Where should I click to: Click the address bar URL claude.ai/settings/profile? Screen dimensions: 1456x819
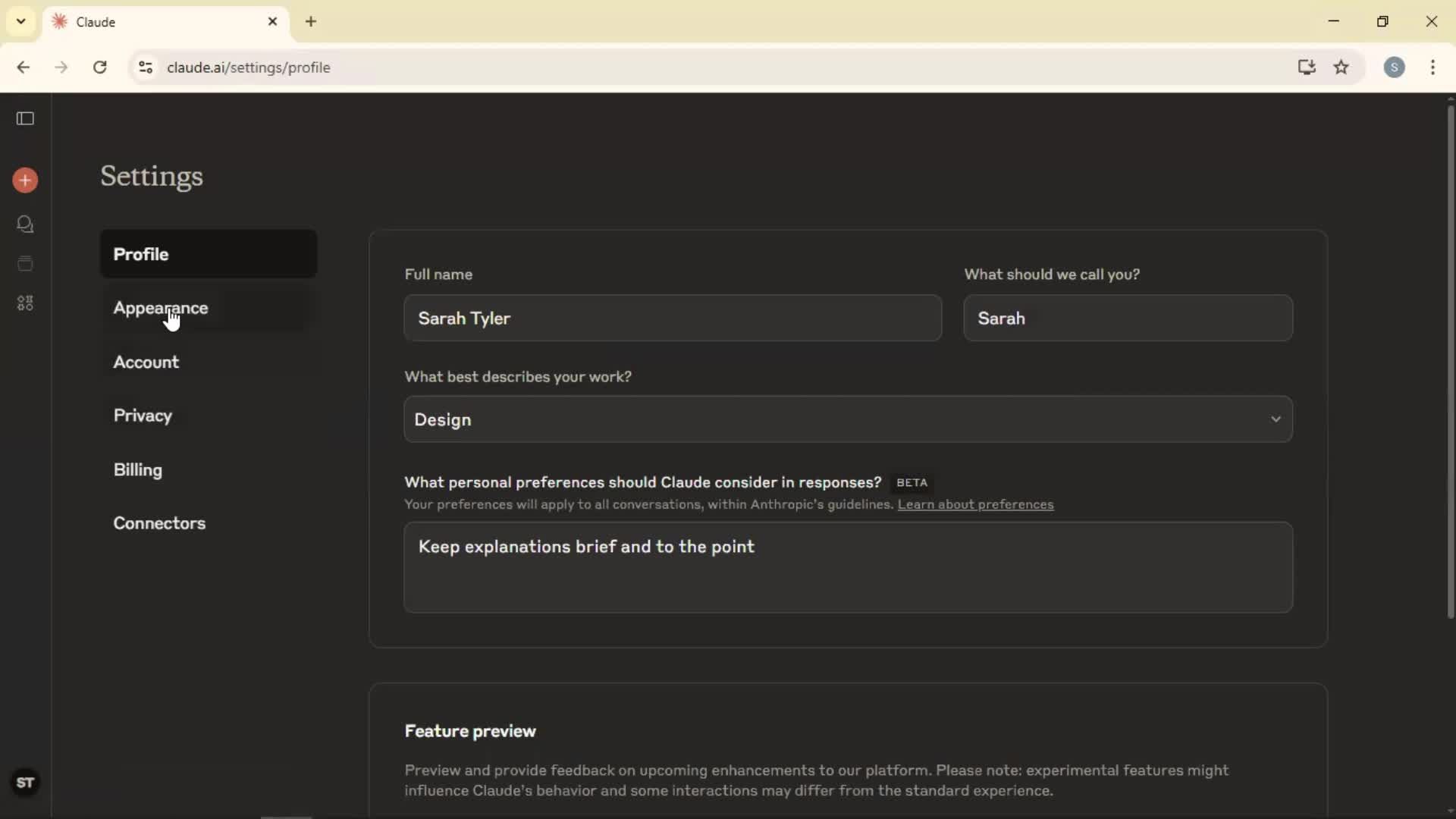(249, 67)
